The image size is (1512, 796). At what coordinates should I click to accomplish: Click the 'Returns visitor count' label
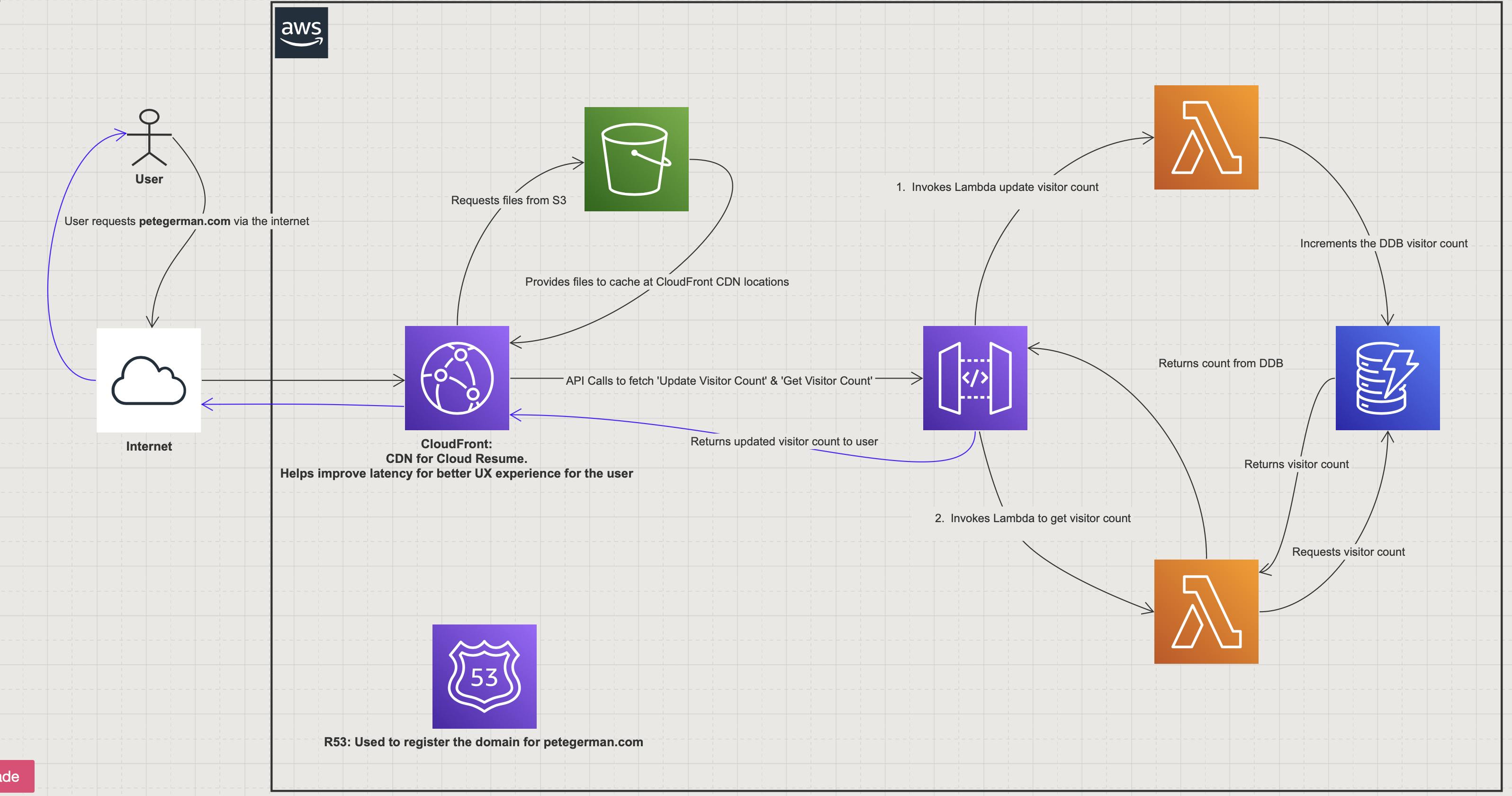[1296, 464]
